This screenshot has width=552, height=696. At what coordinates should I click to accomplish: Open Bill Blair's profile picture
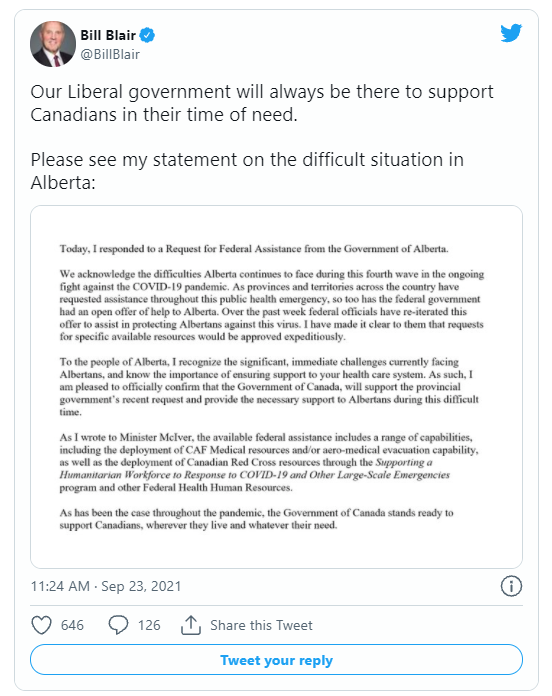coord(53,44)
